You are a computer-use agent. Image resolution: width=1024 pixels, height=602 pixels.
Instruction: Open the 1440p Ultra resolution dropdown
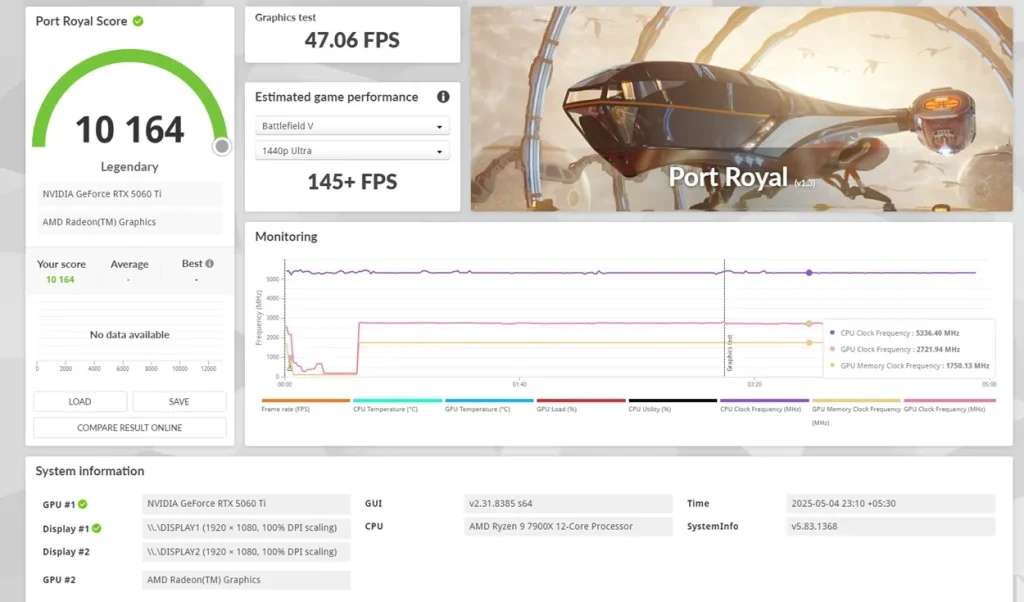pyautogui.click(x=352, y=150)
